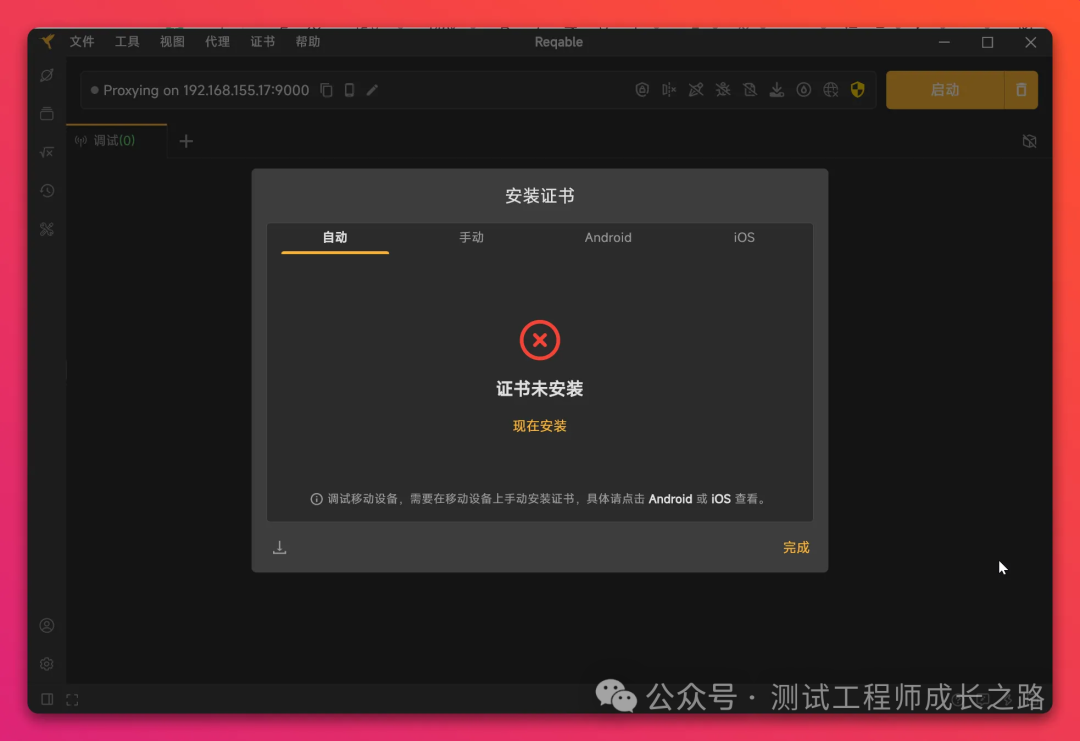Image resolution: width=1080 pixels, height=741 pixels.
Task: Click the 安装证书 dialog title
Action: coord(540,196)
